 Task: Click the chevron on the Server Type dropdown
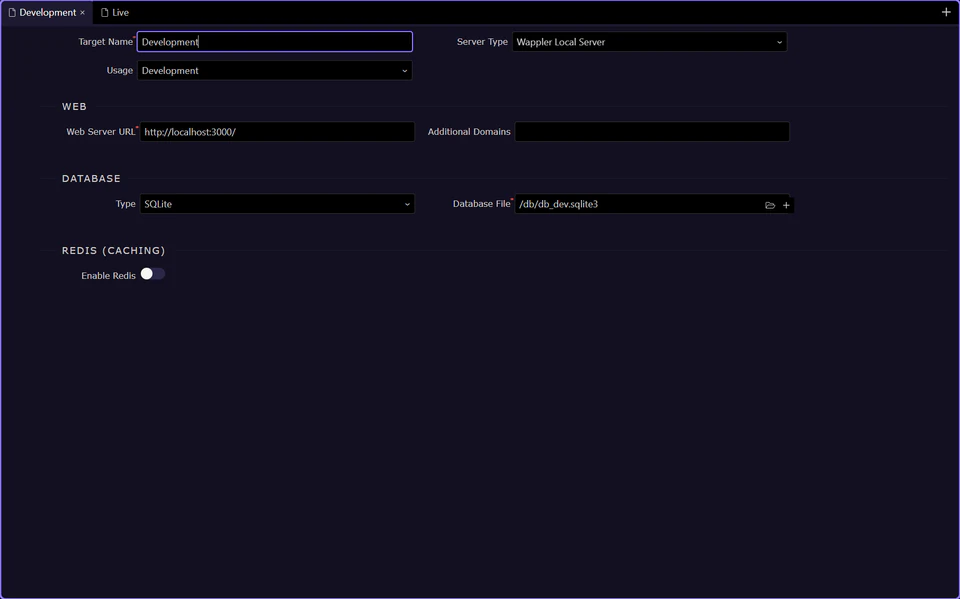(779, 42)
